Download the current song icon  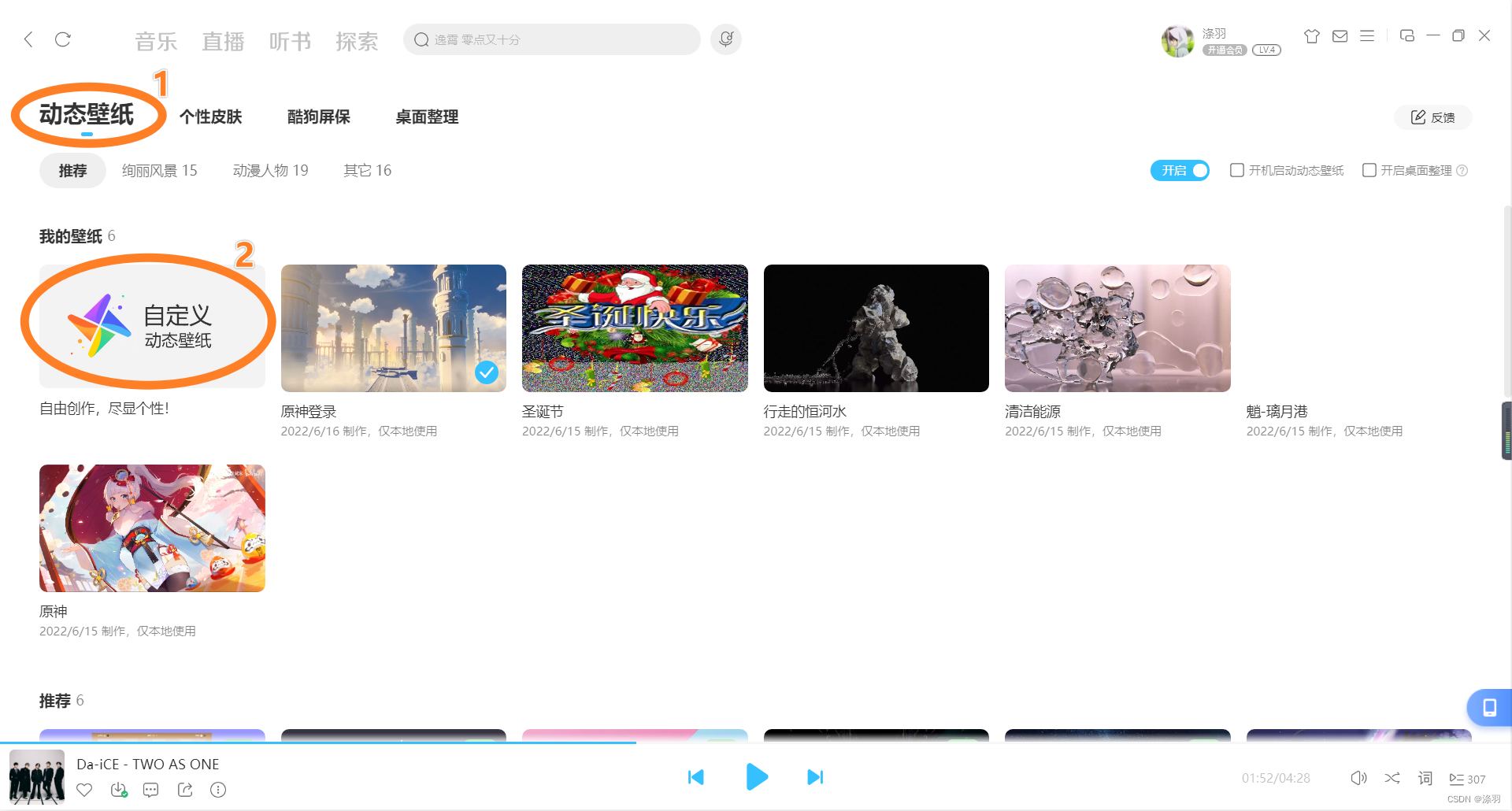119,790
